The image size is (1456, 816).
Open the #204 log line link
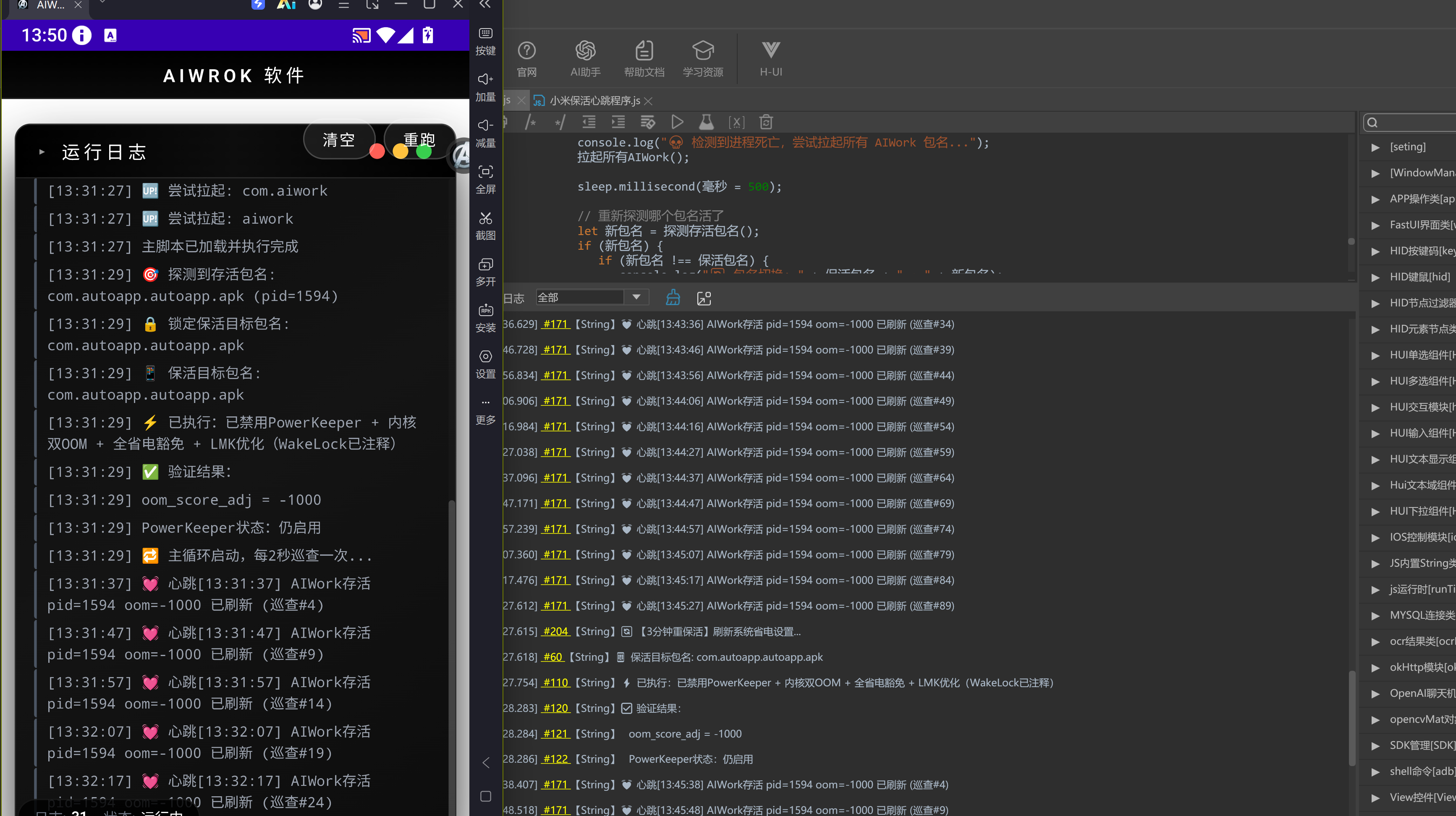click(555, 632)
